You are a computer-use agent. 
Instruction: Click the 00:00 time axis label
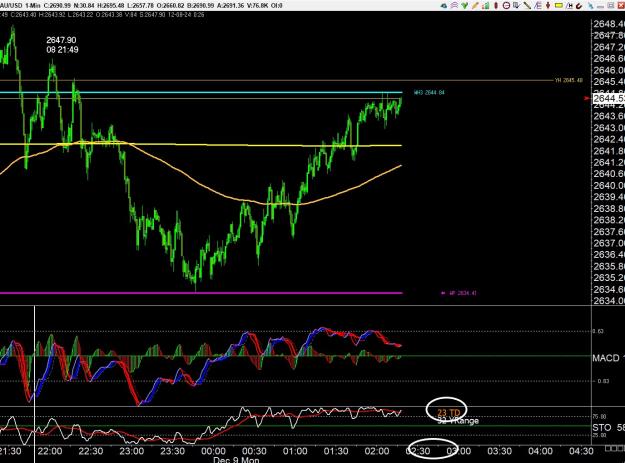[213, 451]
